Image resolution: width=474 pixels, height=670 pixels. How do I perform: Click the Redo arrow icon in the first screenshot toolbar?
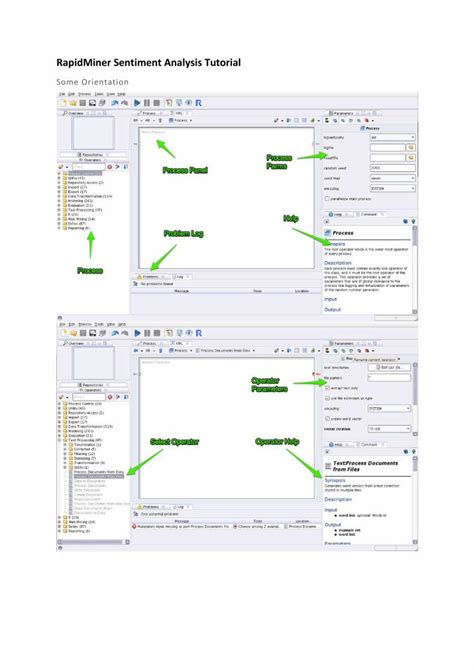coord(124,103)
